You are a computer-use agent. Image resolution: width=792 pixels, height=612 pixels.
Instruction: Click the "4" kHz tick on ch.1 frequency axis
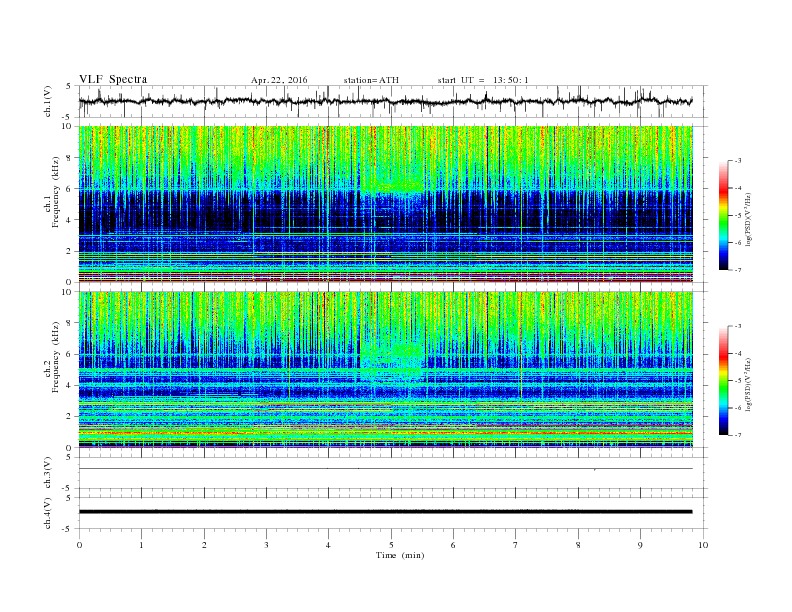69,220
